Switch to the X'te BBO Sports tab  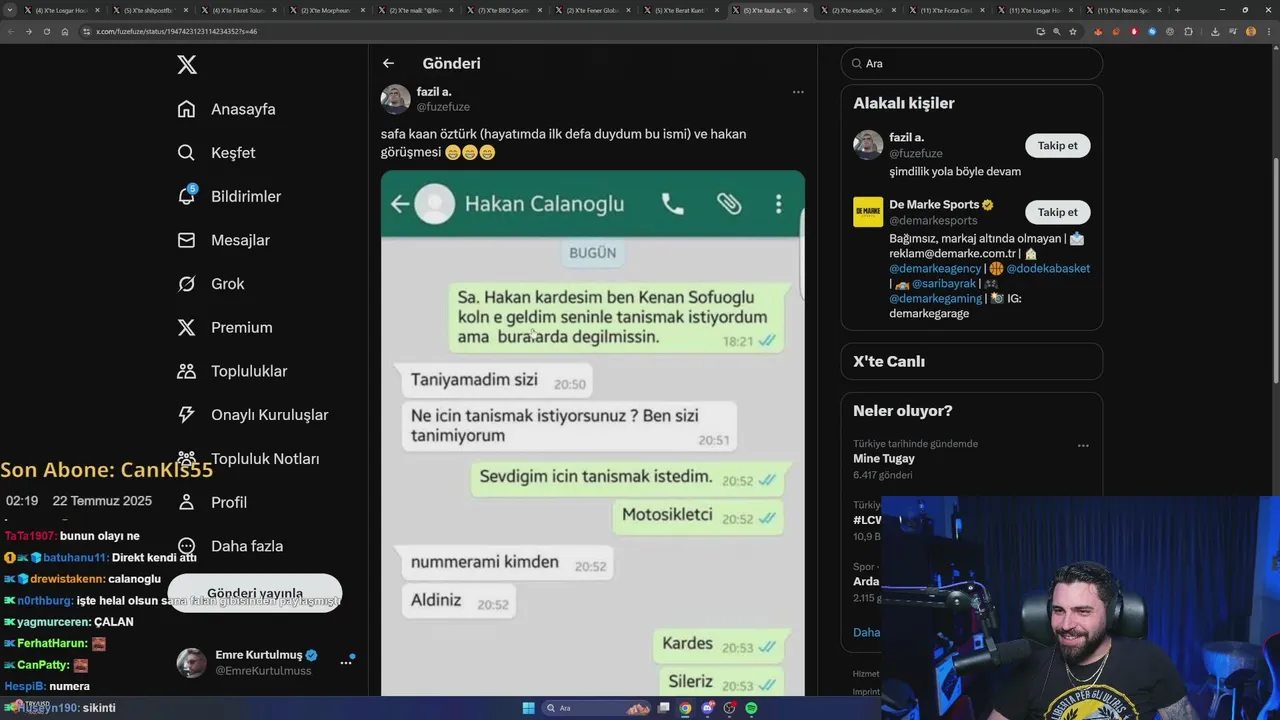[x=503, y=10]
